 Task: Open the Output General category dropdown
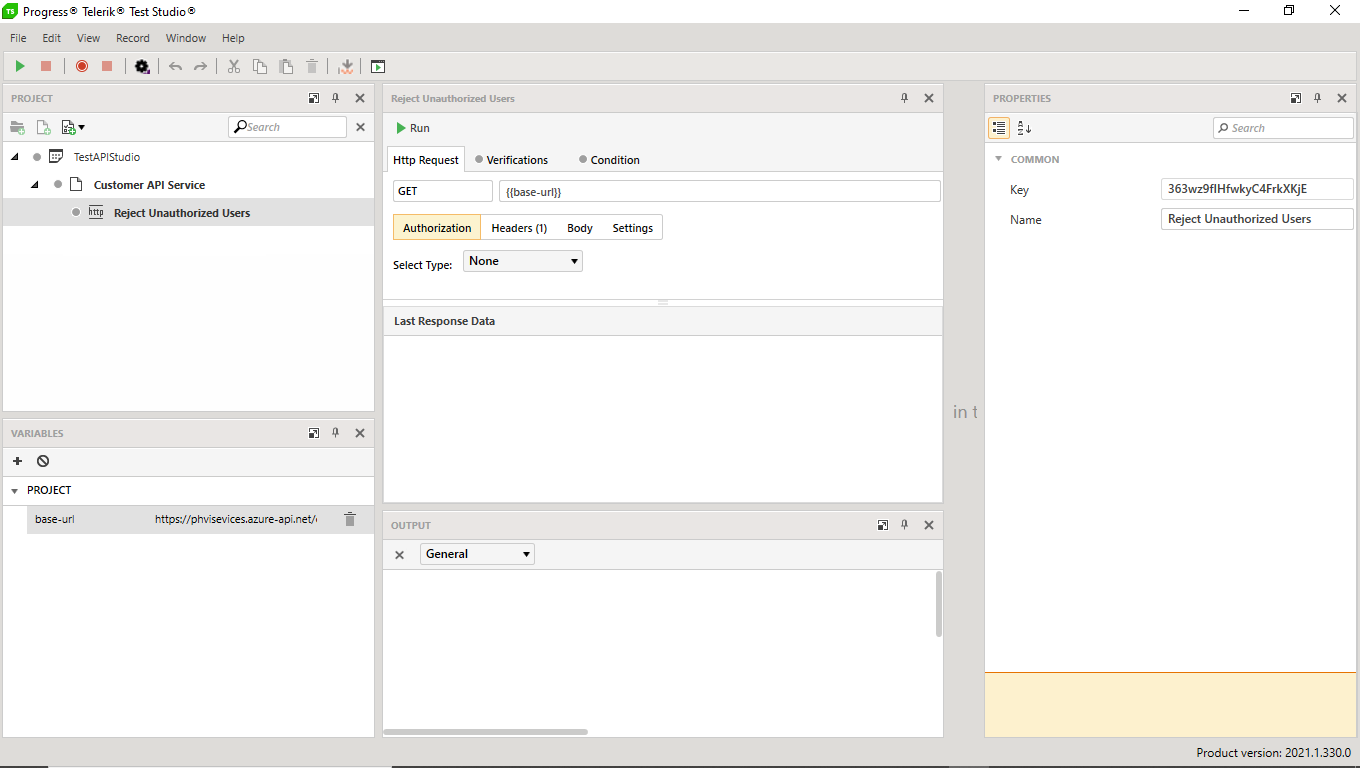477,554
